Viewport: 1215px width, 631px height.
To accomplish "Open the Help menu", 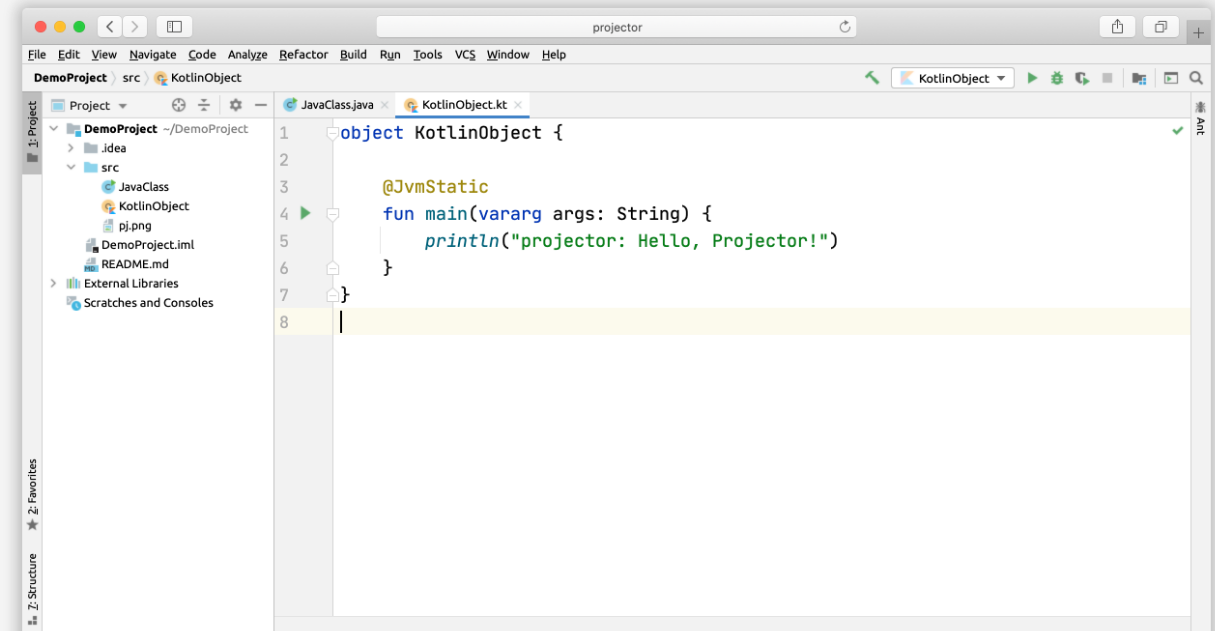I will 554,54.
